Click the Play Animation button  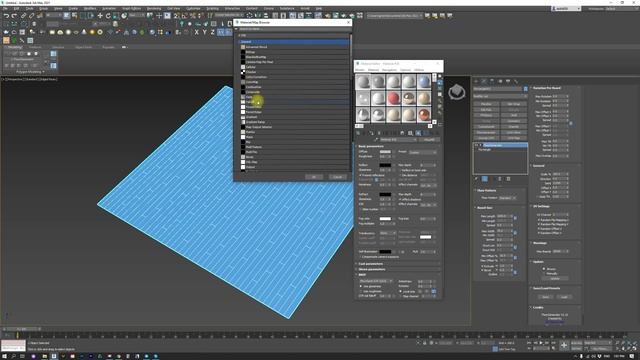[541, 343]
